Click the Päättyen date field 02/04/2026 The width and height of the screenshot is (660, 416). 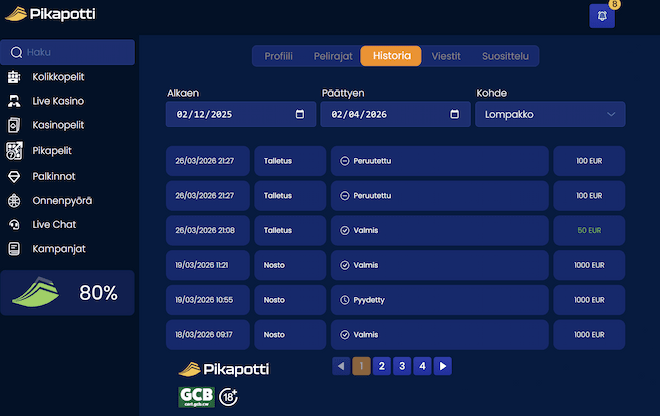[395, 114]
